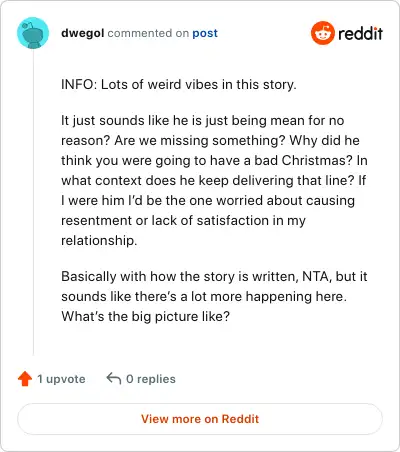The width and height of the screenshot is (400, 452).
Task: Click the line starting "Basically with how"
Action: click(x=214, y=277)
